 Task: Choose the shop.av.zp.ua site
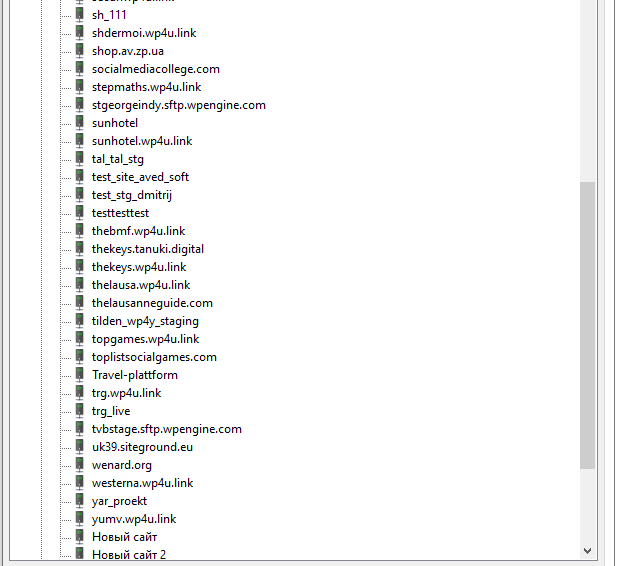tap(128, 51)
